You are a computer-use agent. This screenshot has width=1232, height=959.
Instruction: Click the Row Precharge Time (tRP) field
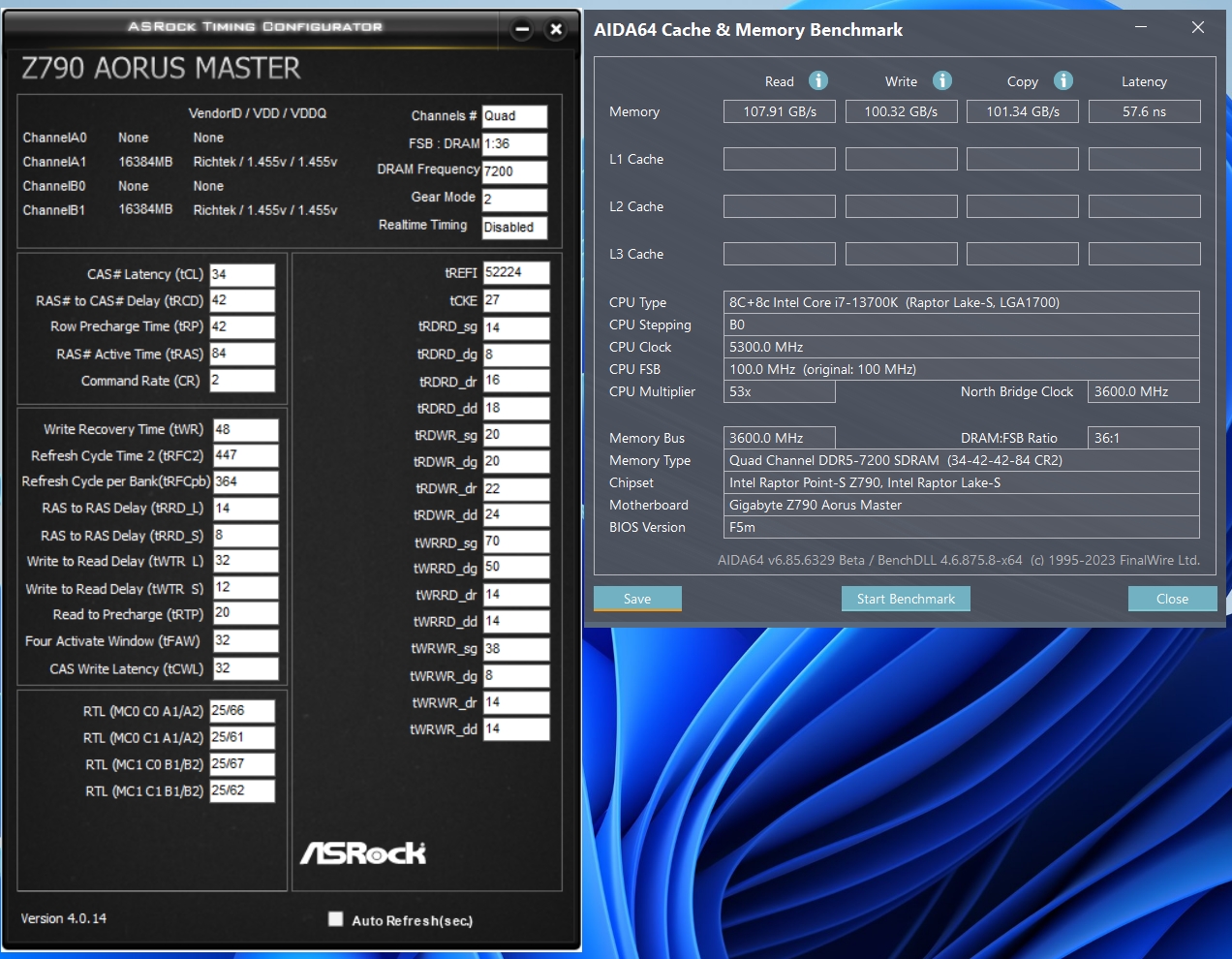click(x=242, y=326)
